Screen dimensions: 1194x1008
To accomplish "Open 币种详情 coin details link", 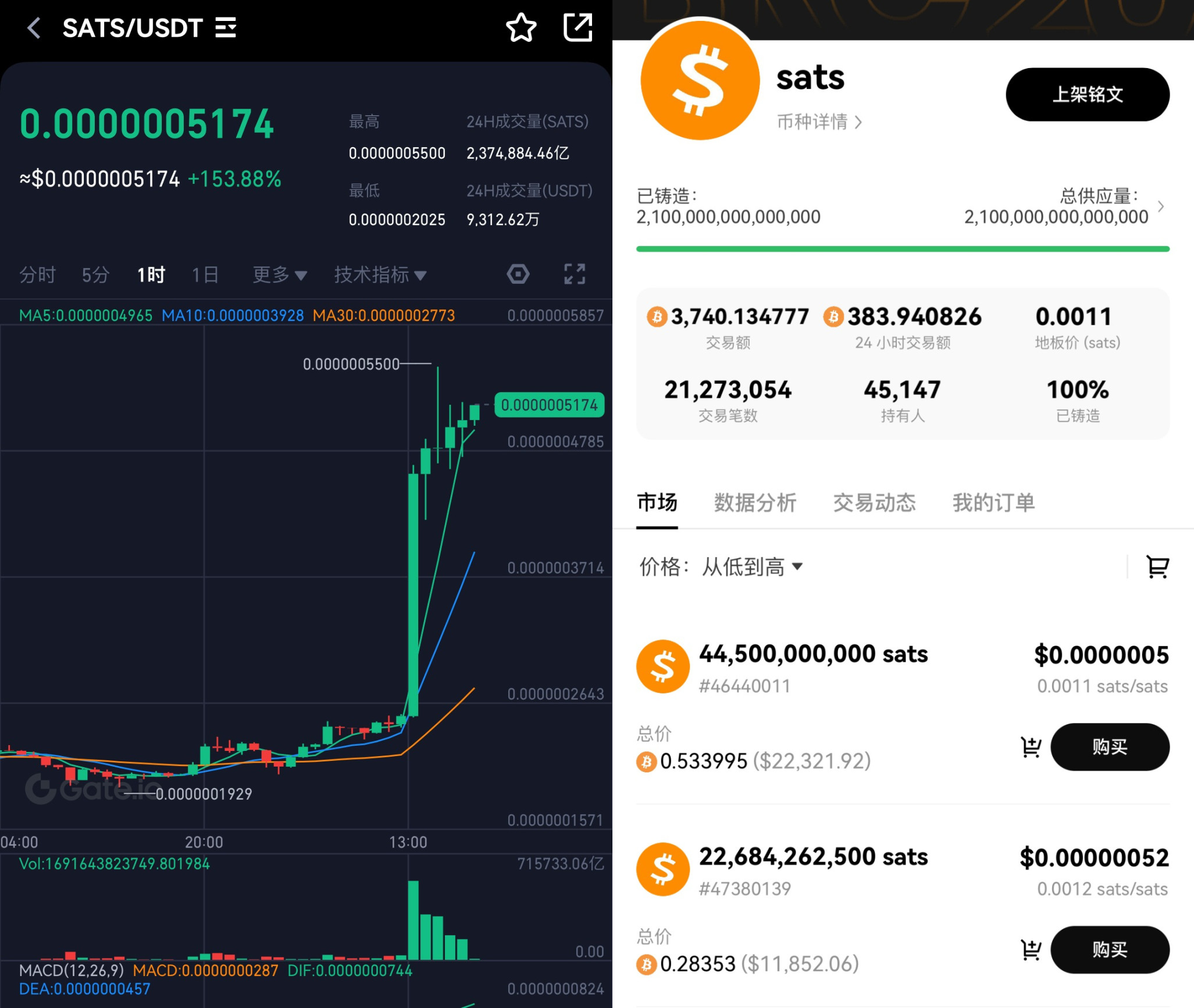I will click(819, 122).
